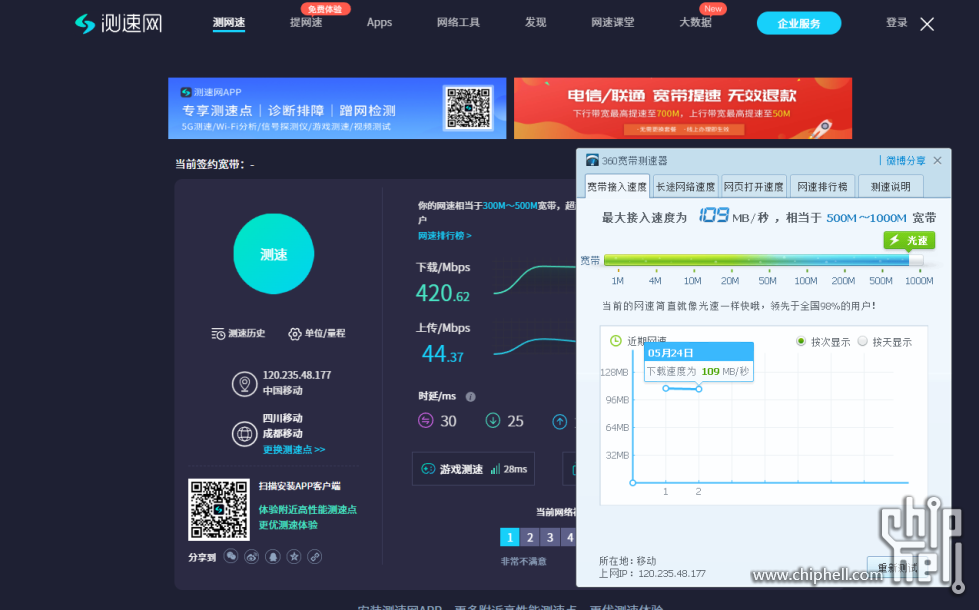Open 网络工具 in top navigation
Image resolution: width=979 pixels, height=610 pixels.
point(458,22)
